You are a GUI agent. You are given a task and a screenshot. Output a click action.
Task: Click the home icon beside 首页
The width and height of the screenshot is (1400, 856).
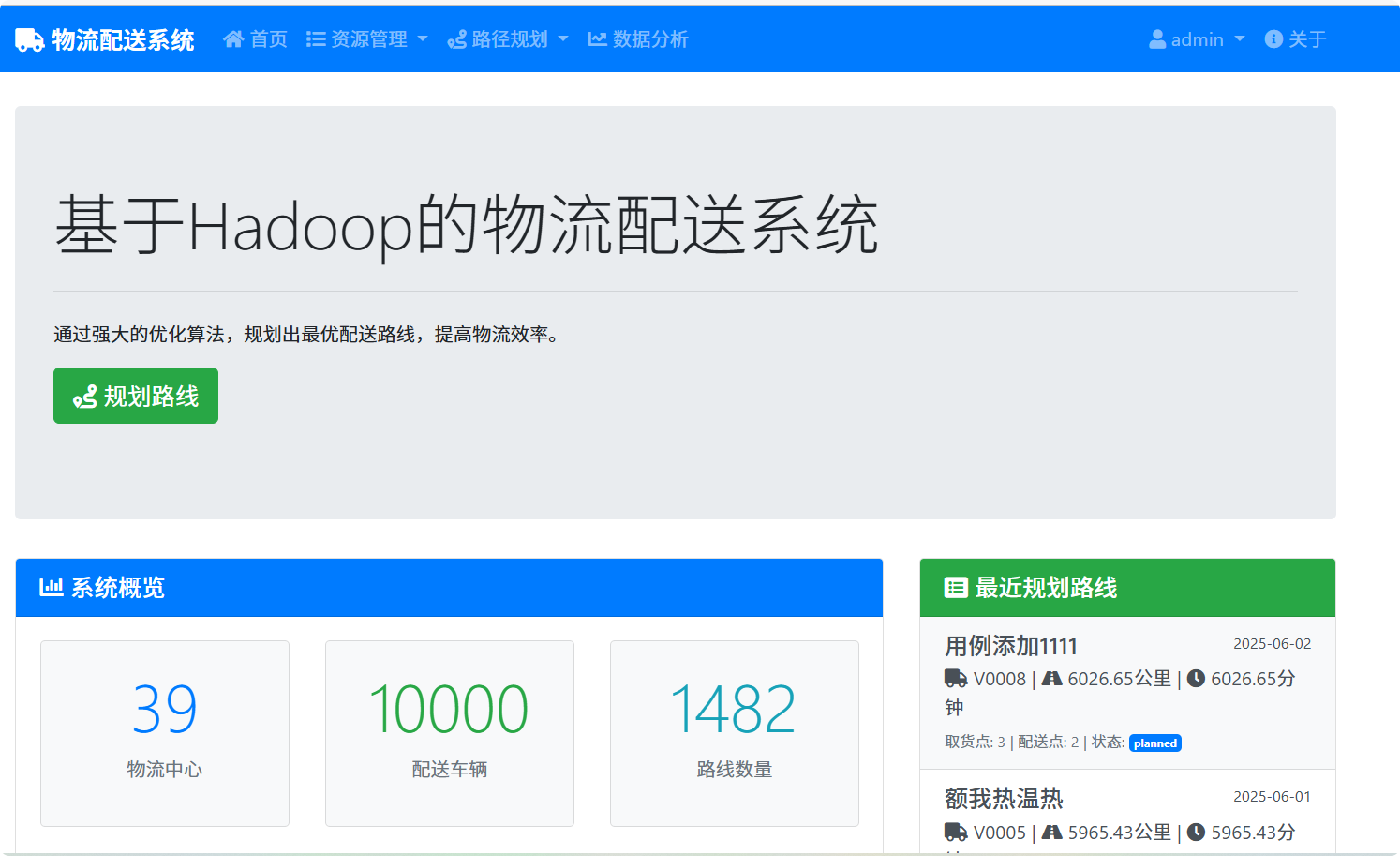(233, 38)
